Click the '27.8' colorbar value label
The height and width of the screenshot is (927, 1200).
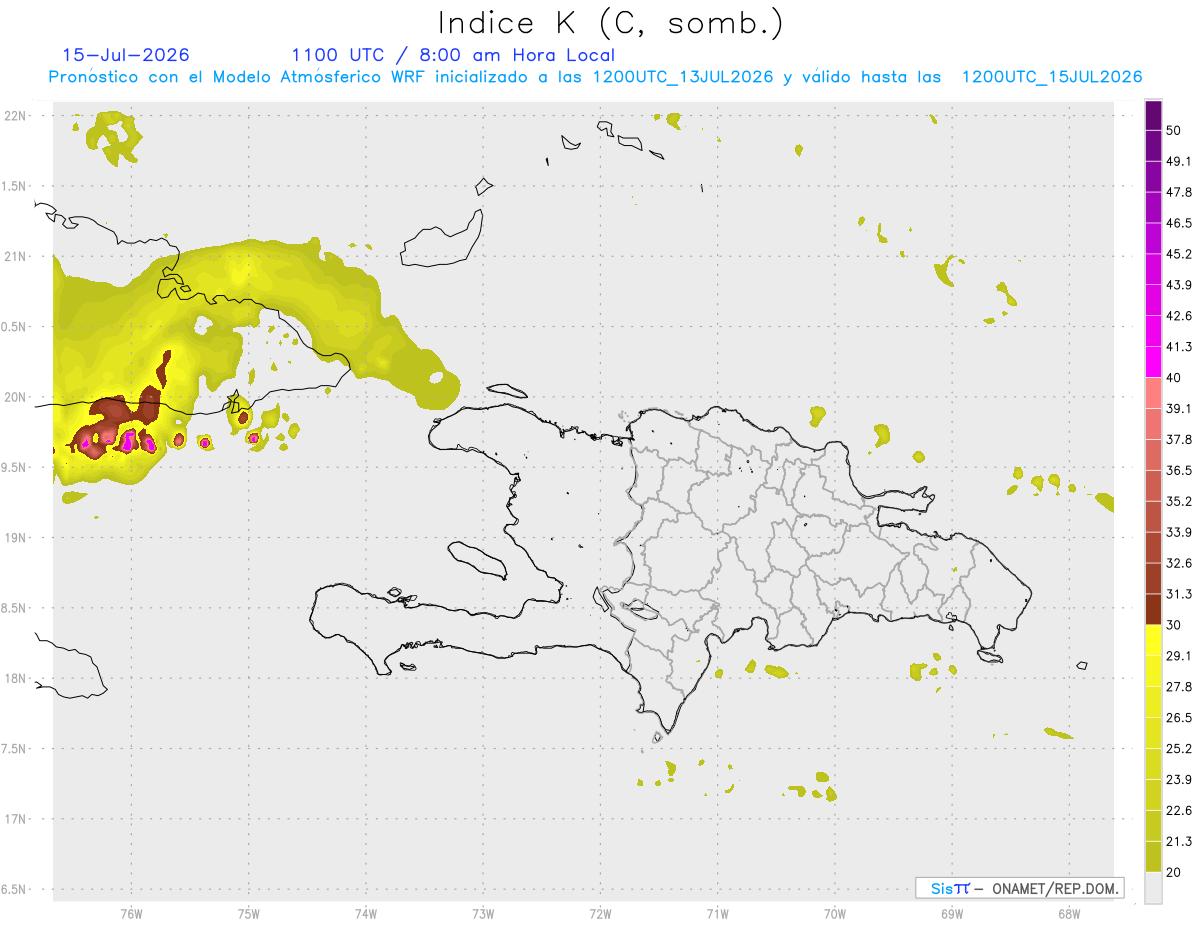pyautogui.click(x=1179, y=687)
